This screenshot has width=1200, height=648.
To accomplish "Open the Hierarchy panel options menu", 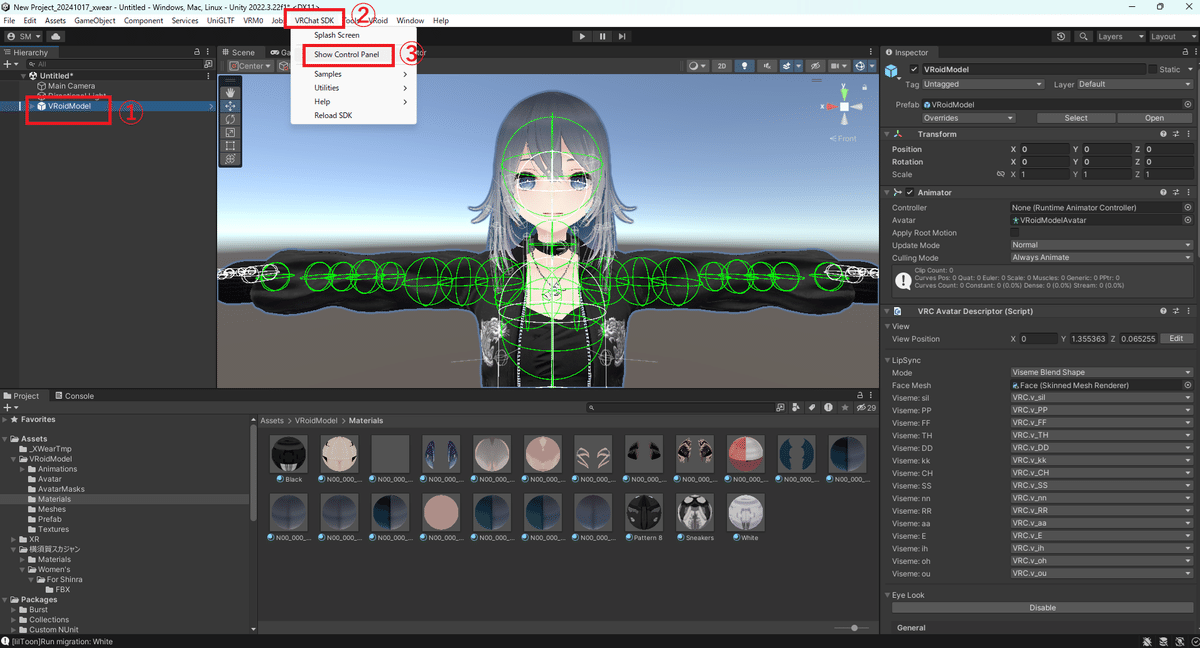I will [208, 52].
